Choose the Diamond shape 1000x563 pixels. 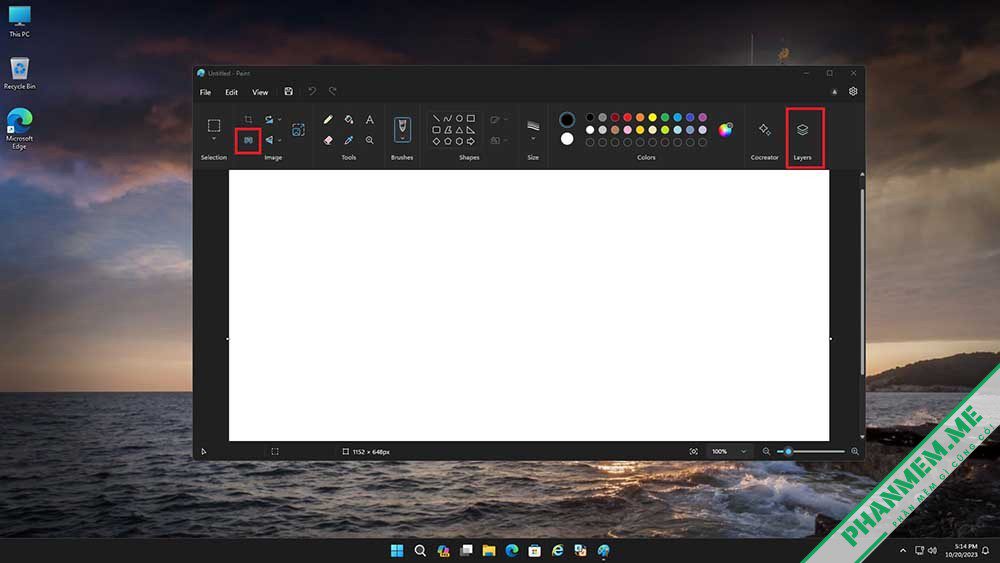click(436, 142)
